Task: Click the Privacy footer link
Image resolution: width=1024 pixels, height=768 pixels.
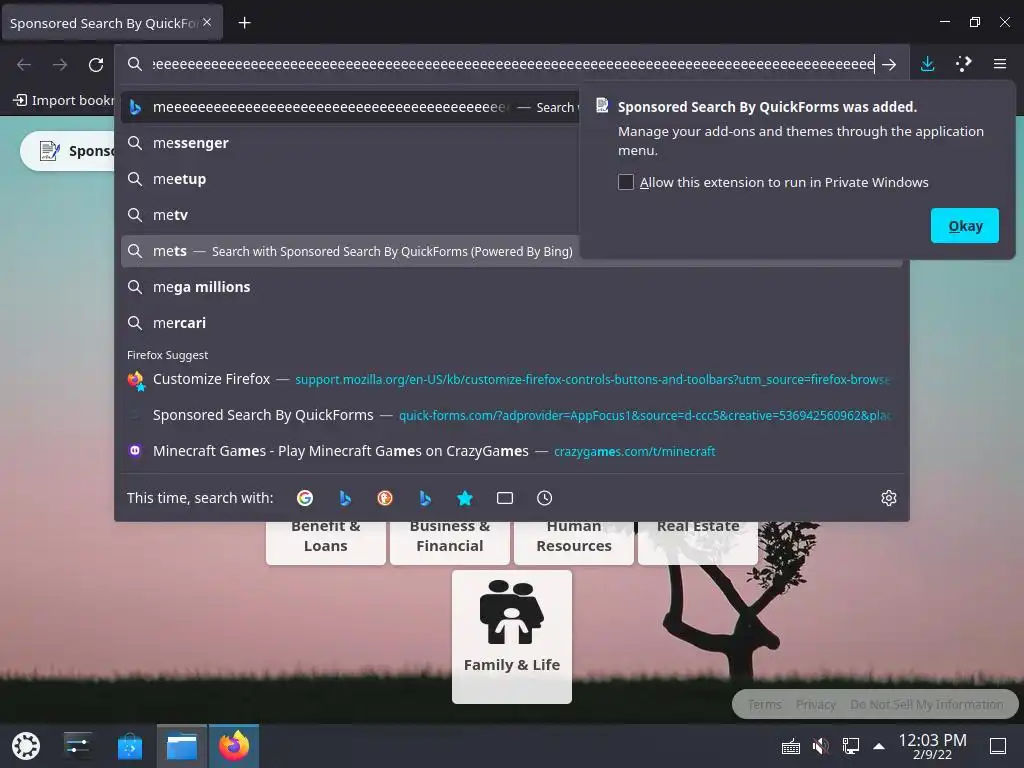Action: pyautogui.click(x=816, y=705)
